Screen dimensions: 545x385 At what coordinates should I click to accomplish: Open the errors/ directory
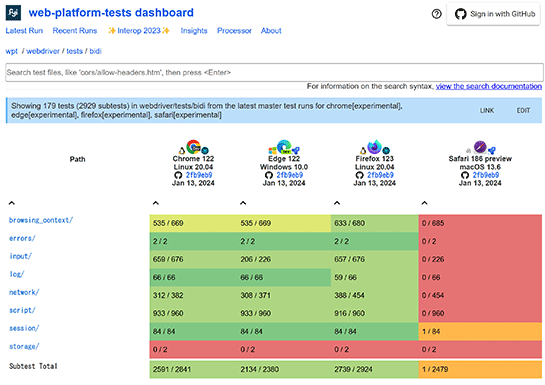click(22, 238)
